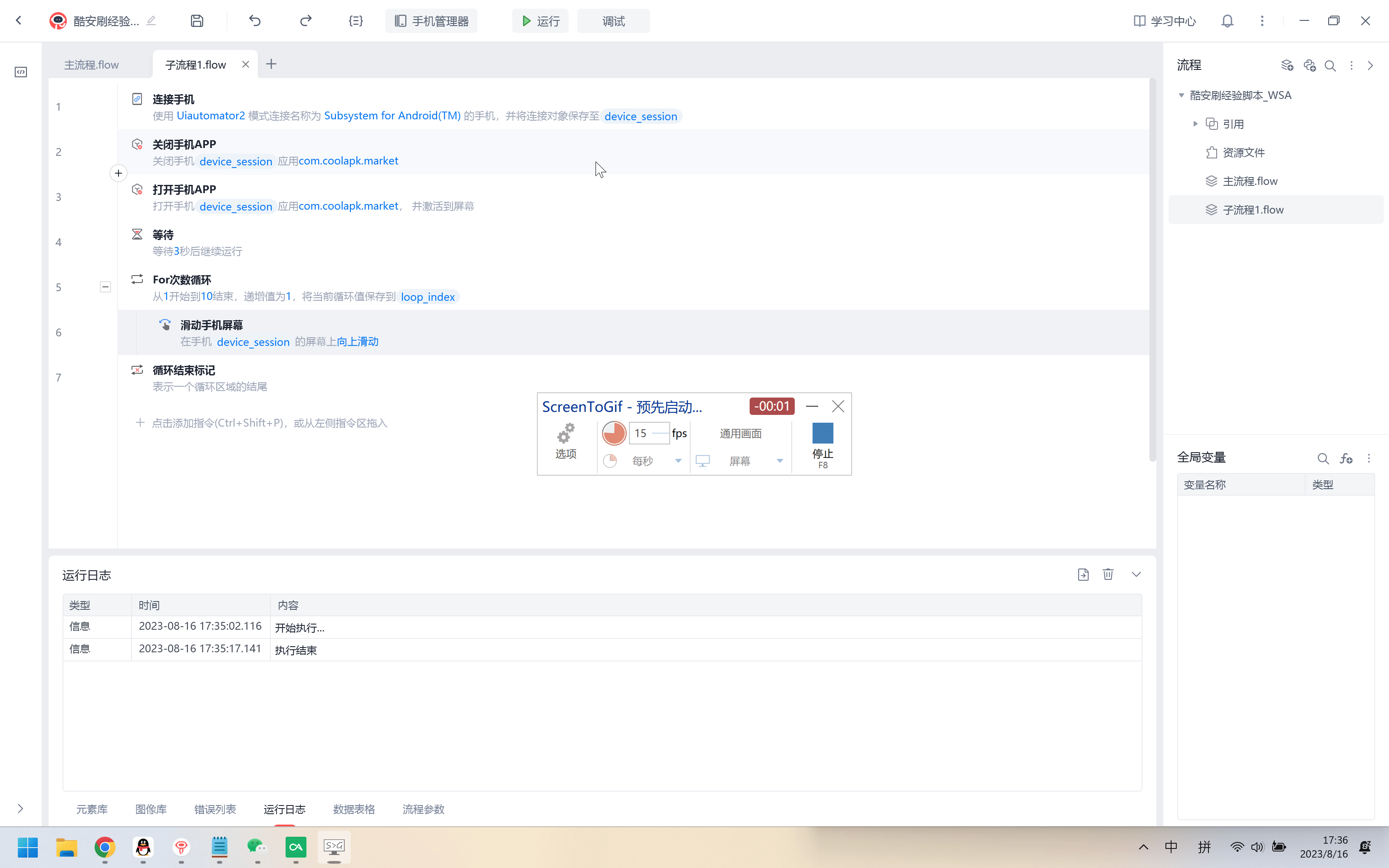Collapse the 酷安刷经验脚本_WSA project tree
1389x868 pixels.
pos(1181,95)
